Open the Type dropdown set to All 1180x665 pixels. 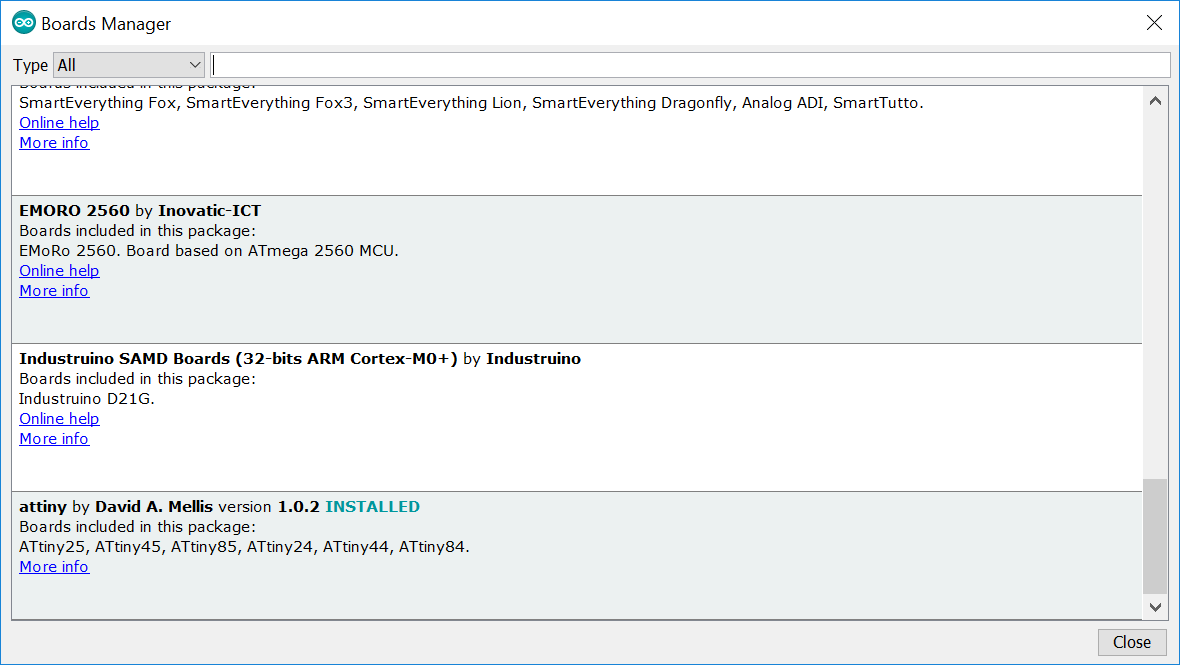pyautogui.click(x=129, y=65)
